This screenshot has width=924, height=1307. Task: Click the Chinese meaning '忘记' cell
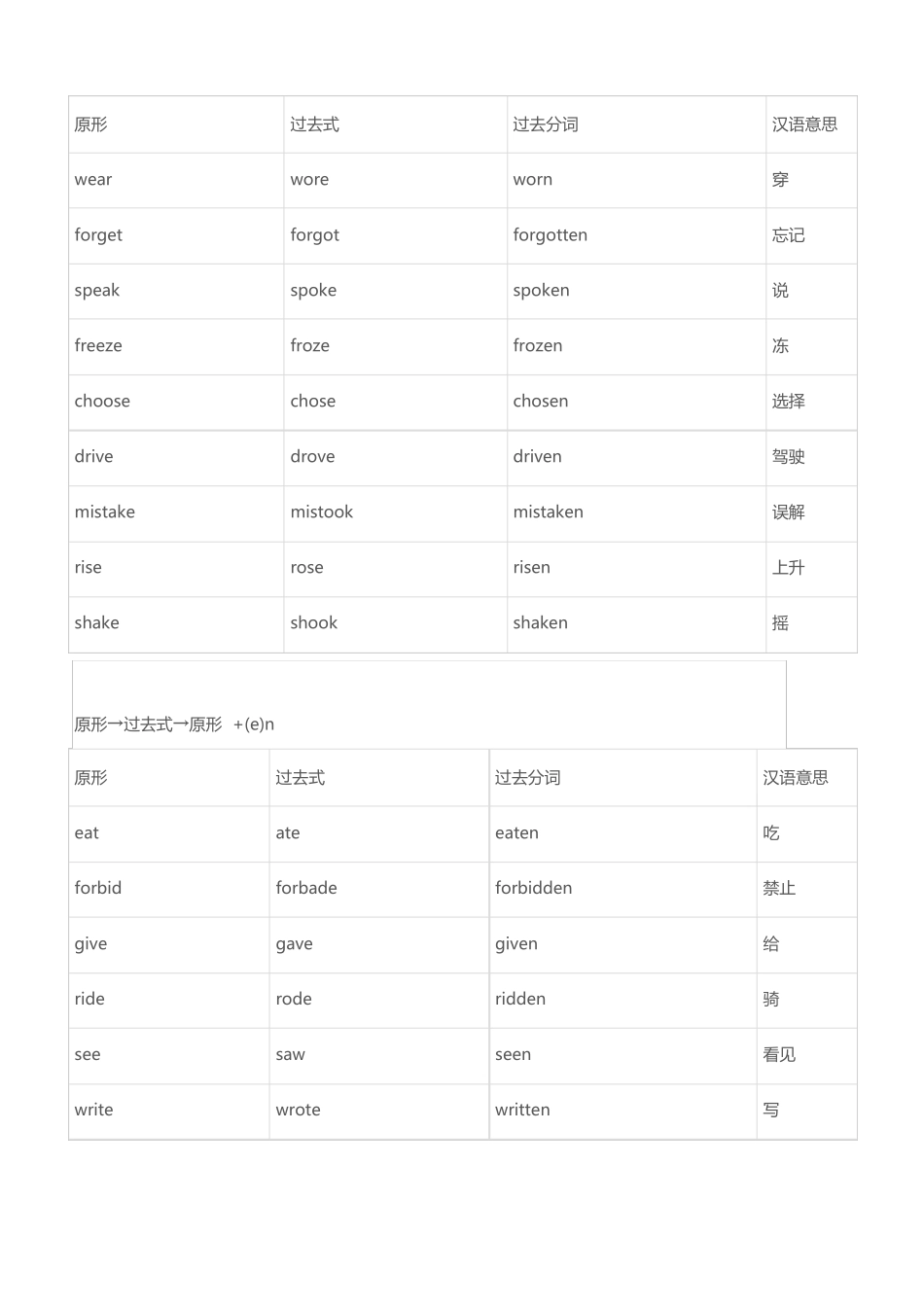[788, 235]
